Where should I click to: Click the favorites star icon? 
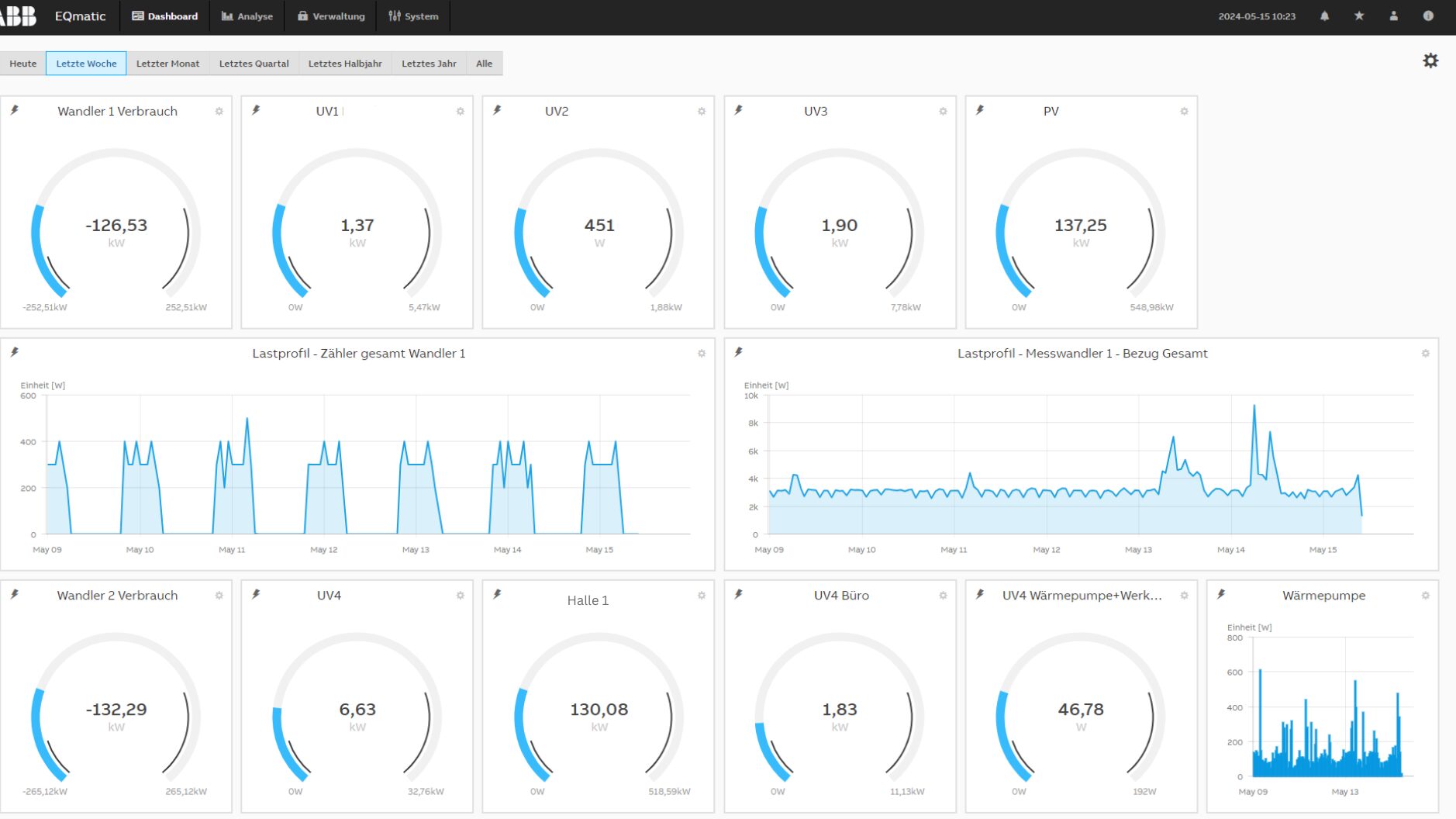[1359, 16]
